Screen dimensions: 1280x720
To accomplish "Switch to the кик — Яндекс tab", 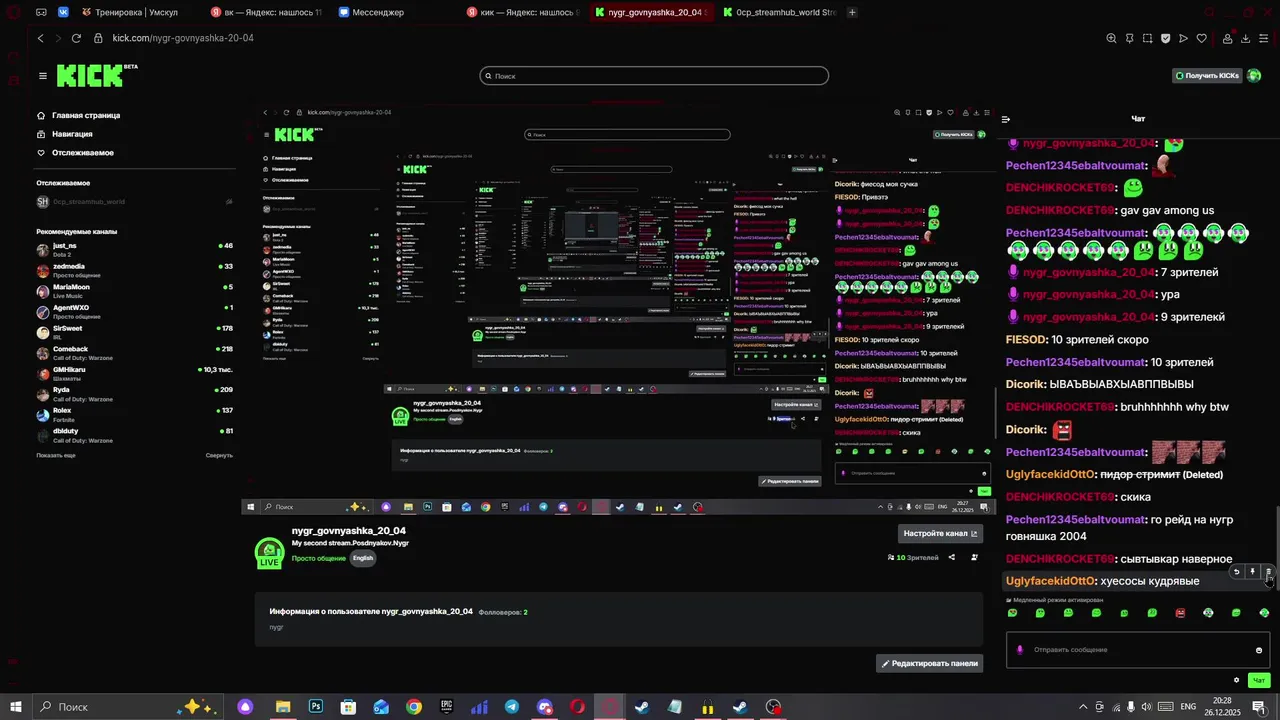I will coord(522,12).
